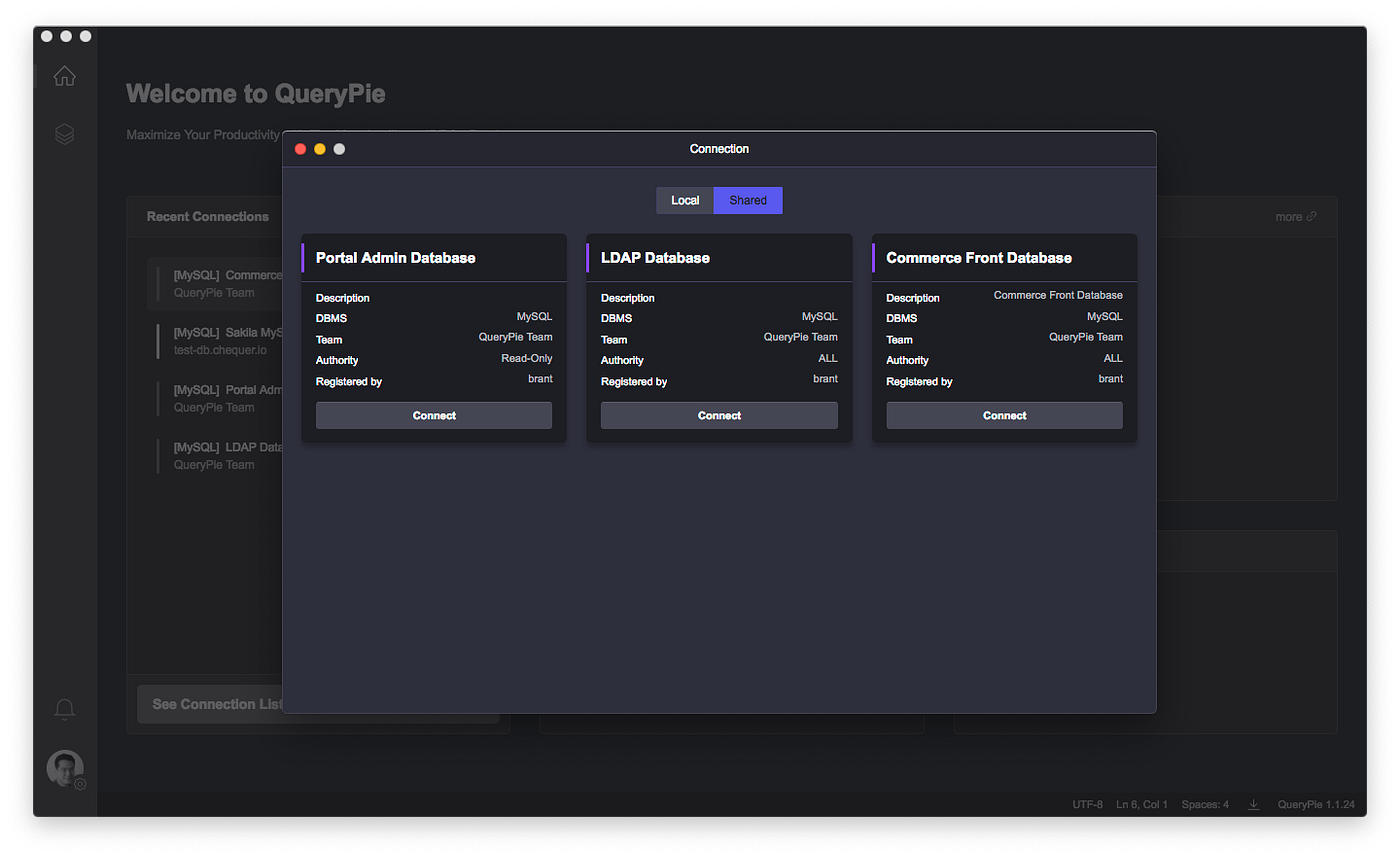Minimize Connection dialog with yellow button
Screen dimensions: 1400x858
tap(320, 149)
